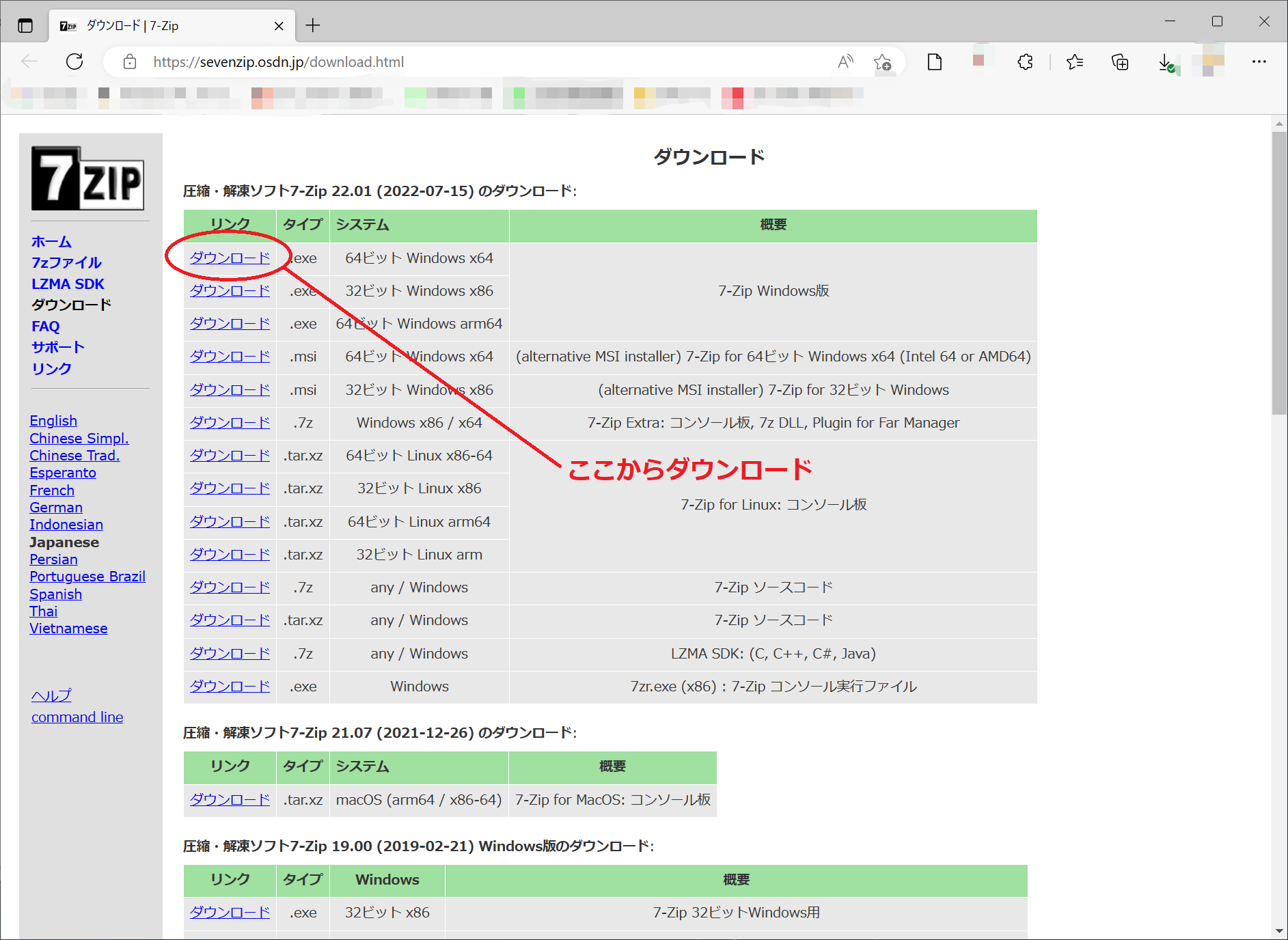Download 7-Zip source code .tar.xz

coord(230,620)
